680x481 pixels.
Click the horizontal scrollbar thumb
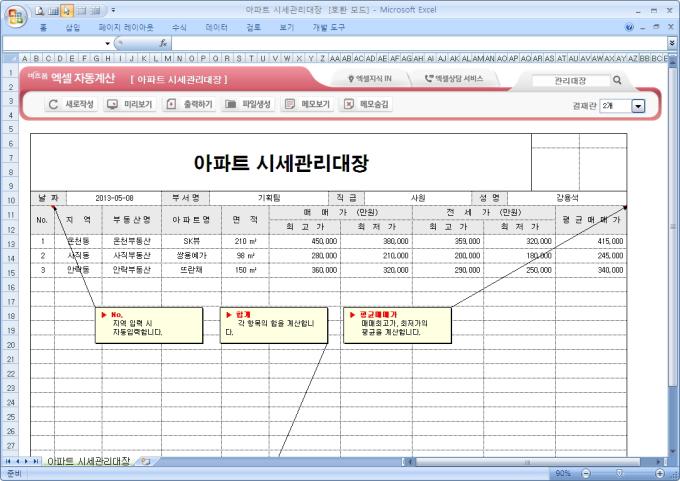(x=527, y=461)
